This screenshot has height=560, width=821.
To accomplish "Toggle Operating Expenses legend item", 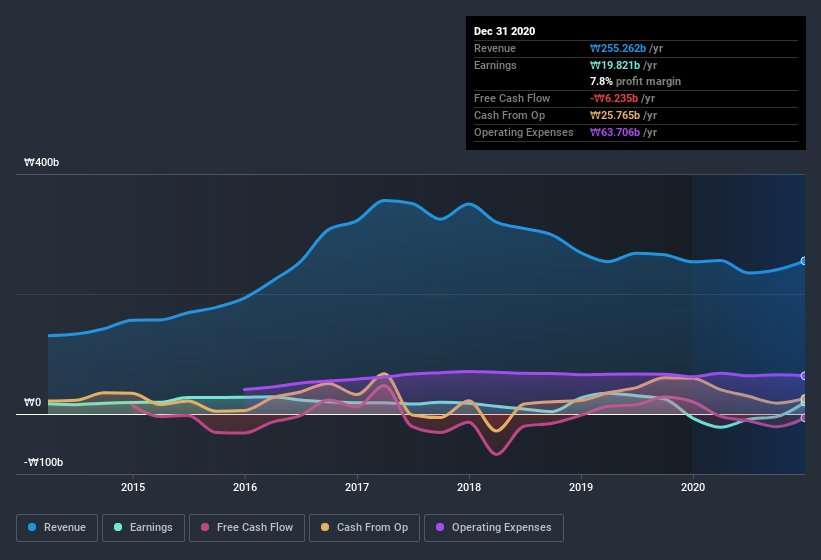I will [494, 527].
